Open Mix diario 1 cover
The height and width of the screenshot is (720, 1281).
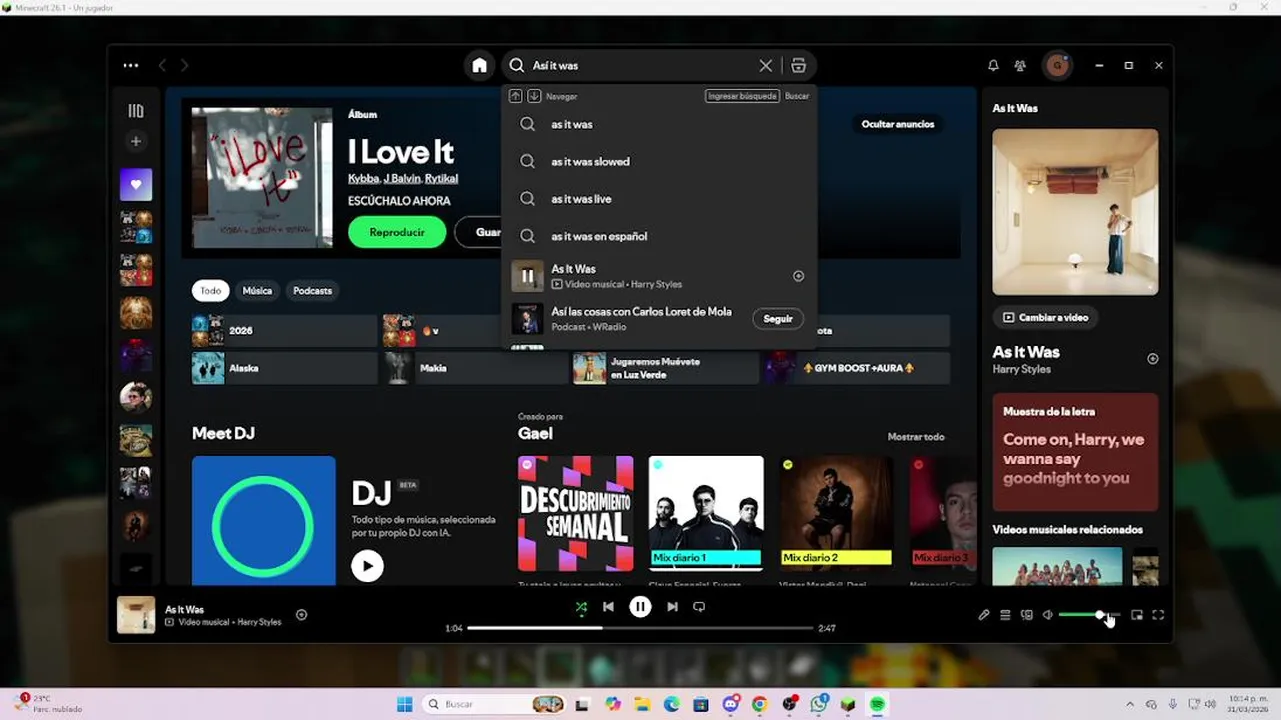coord(706,514)
